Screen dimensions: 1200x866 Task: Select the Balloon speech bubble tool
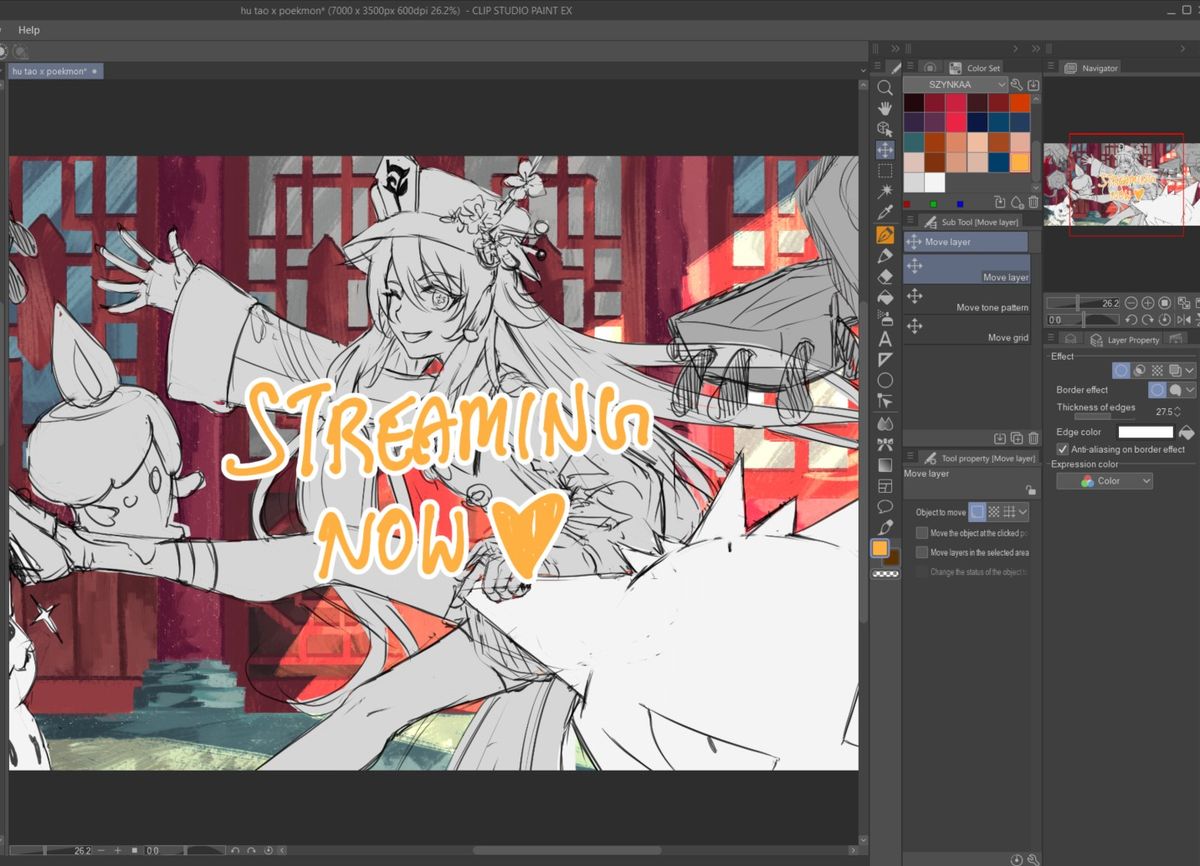coord(885,507)
